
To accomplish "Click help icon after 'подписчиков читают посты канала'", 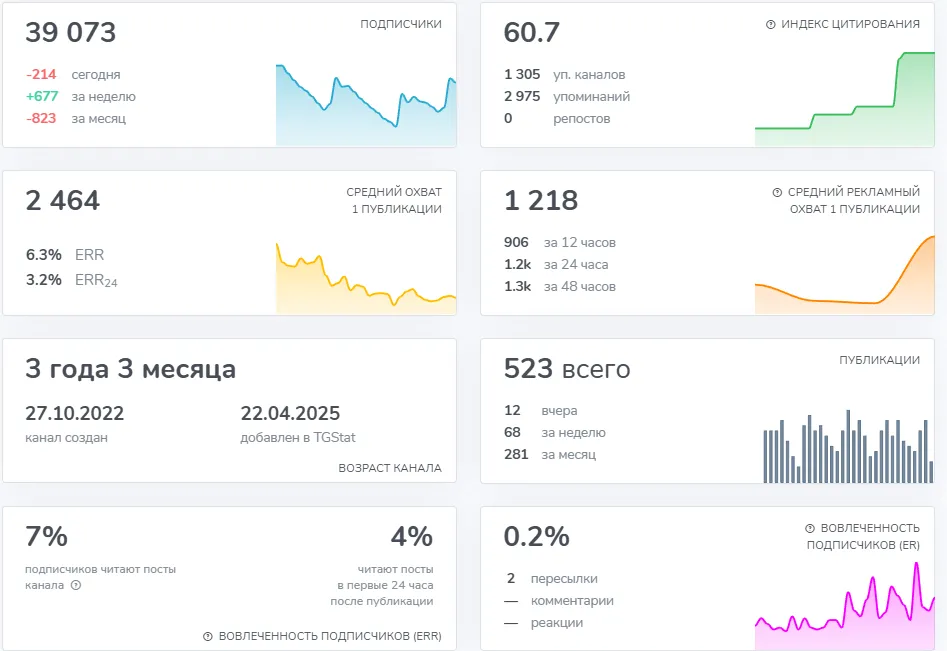I will tap(75, 585).
